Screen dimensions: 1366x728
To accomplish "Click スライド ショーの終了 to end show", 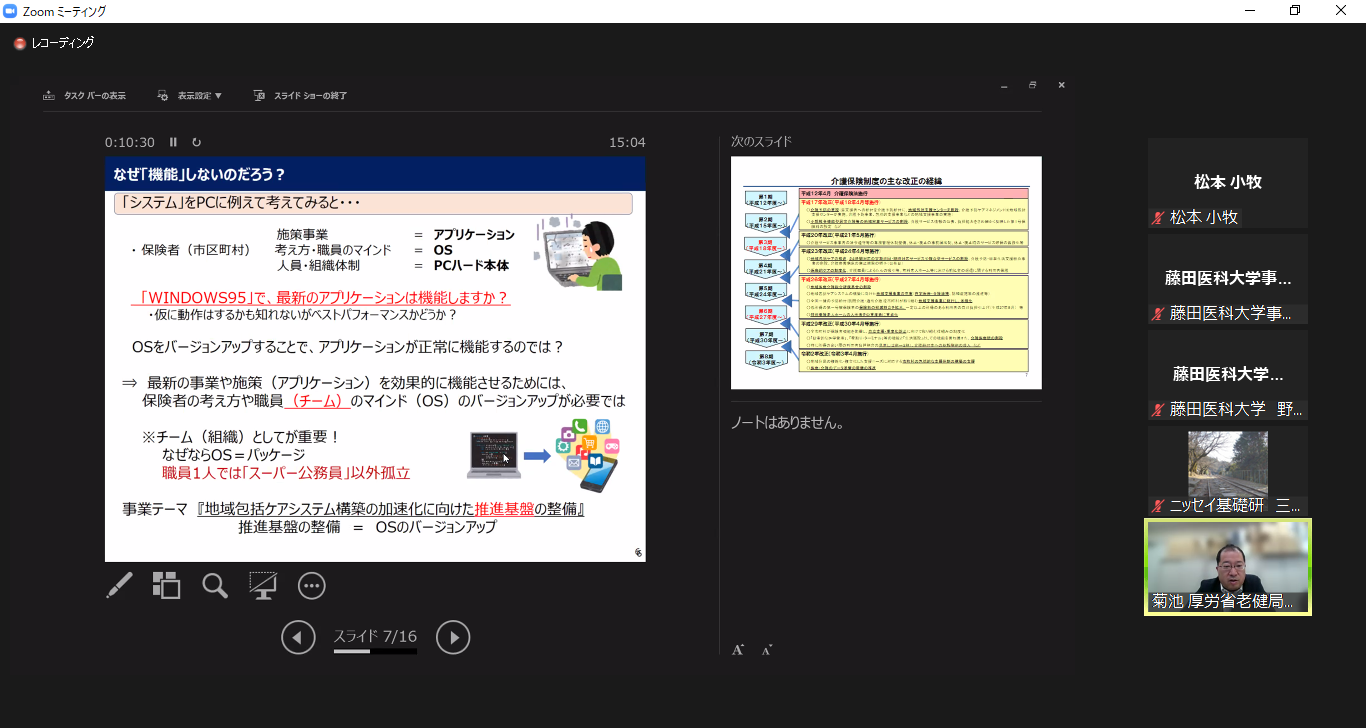I will point(301,96).
